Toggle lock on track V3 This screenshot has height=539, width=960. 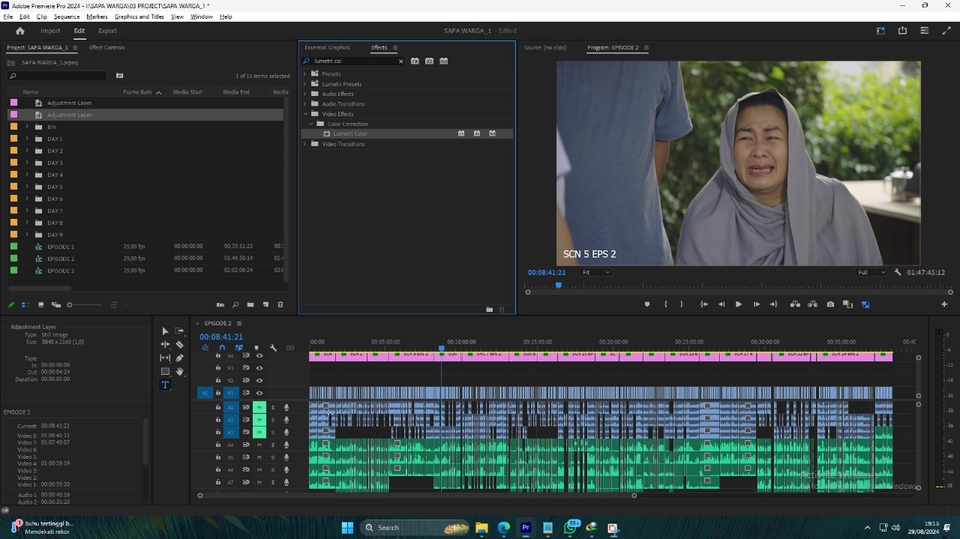click(x=218, y=368)
